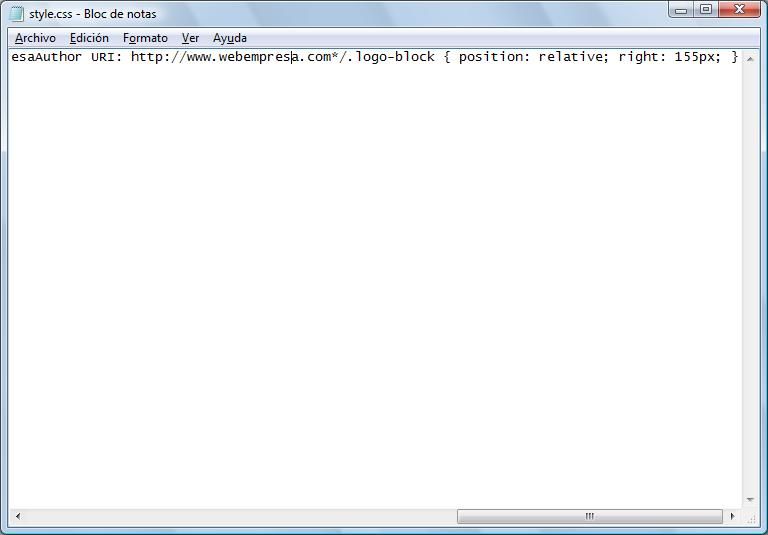Open the Formato menu
768x535 pixels.
145,38
